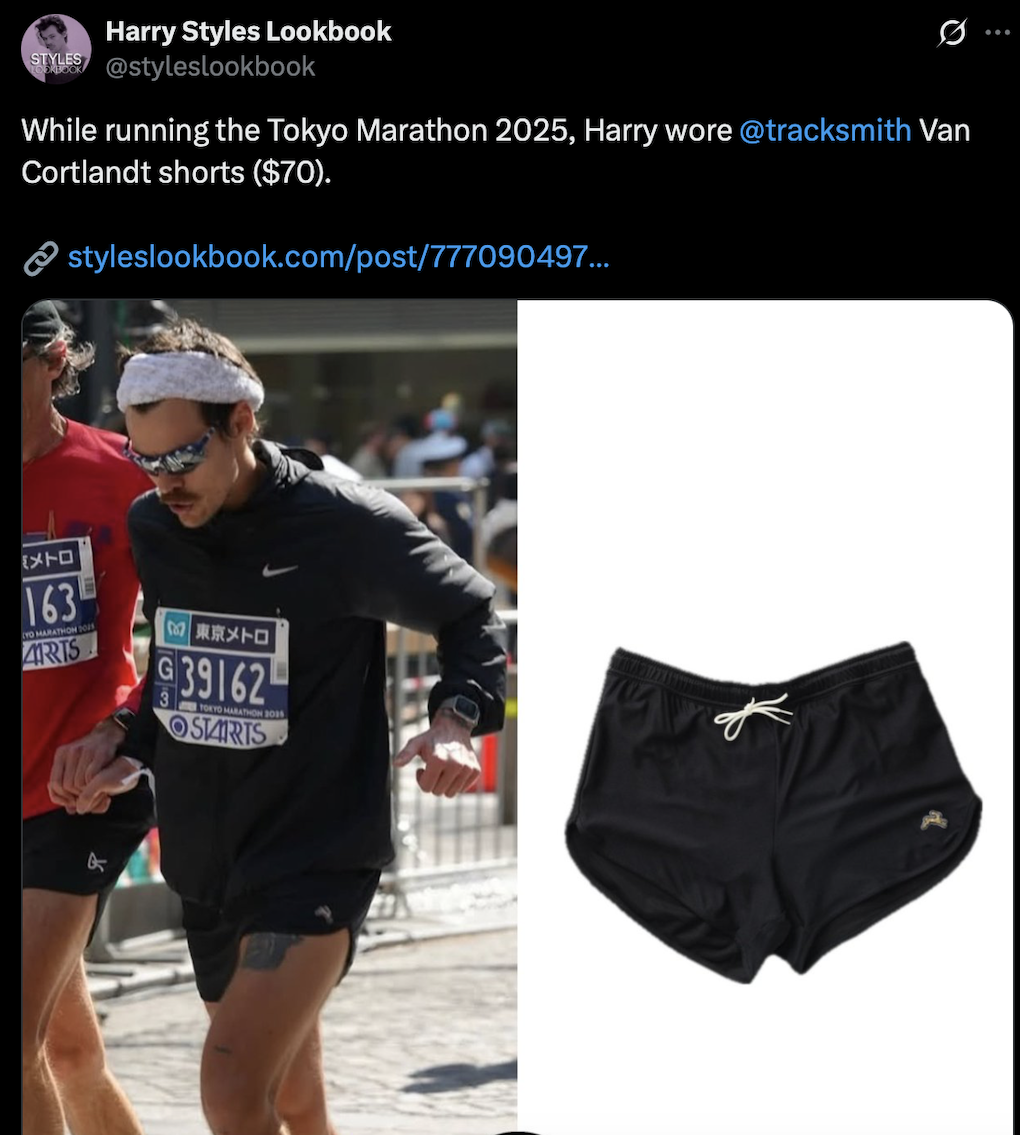Visit the @styleslookbook handle

click(x=210, y=67)
